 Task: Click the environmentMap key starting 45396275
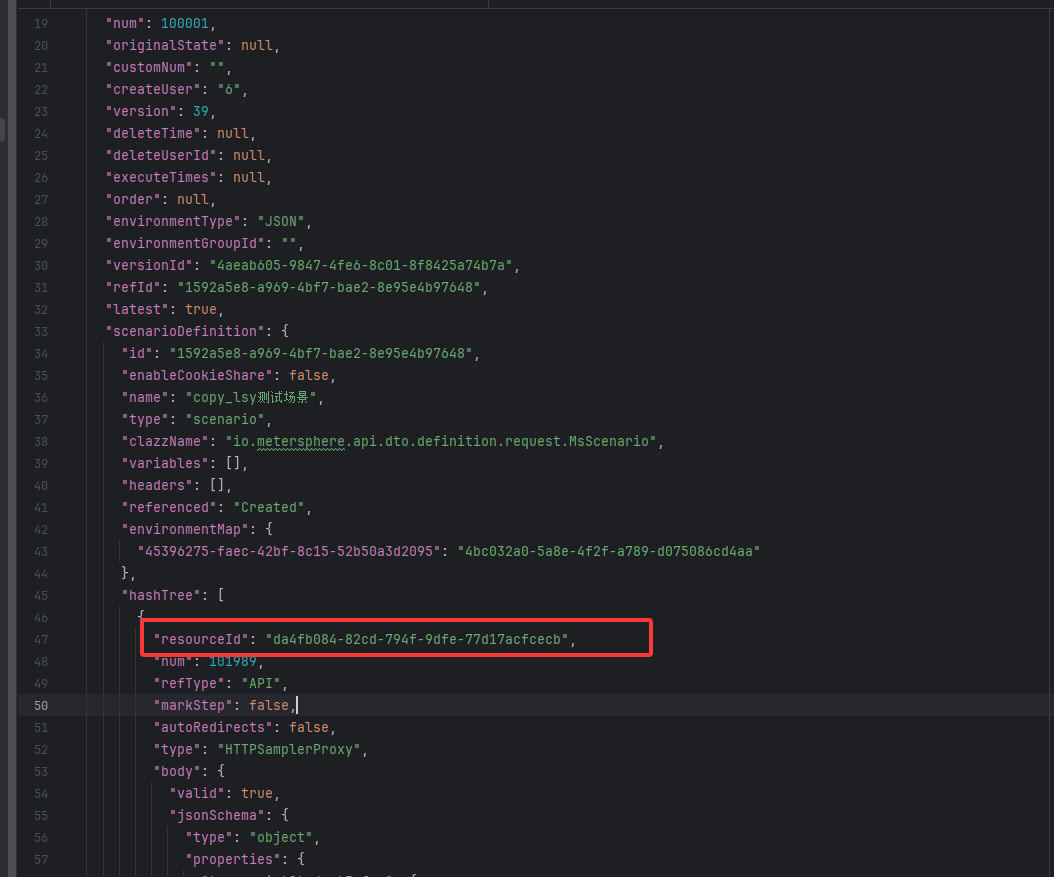point(289,552)
